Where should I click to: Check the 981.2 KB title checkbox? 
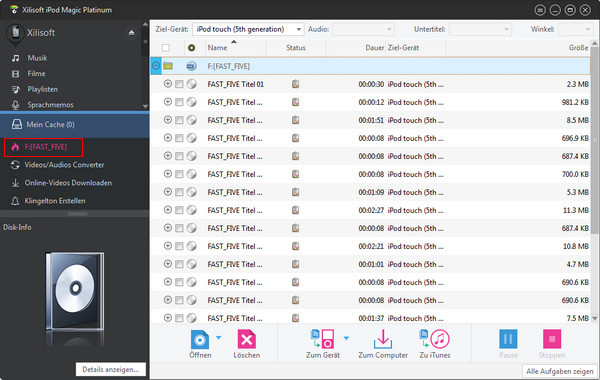pyautogui.click(x=179, y=103)
